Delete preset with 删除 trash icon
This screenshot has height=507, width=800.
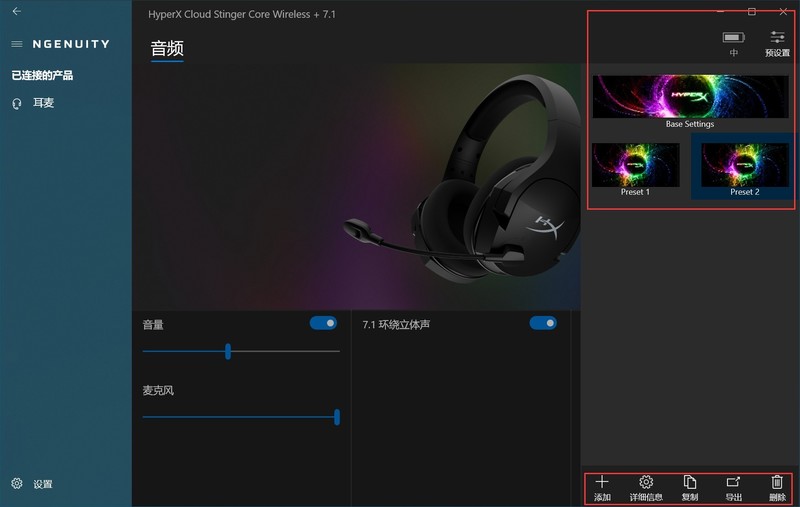pyautogui.click(x=777, y=488)
